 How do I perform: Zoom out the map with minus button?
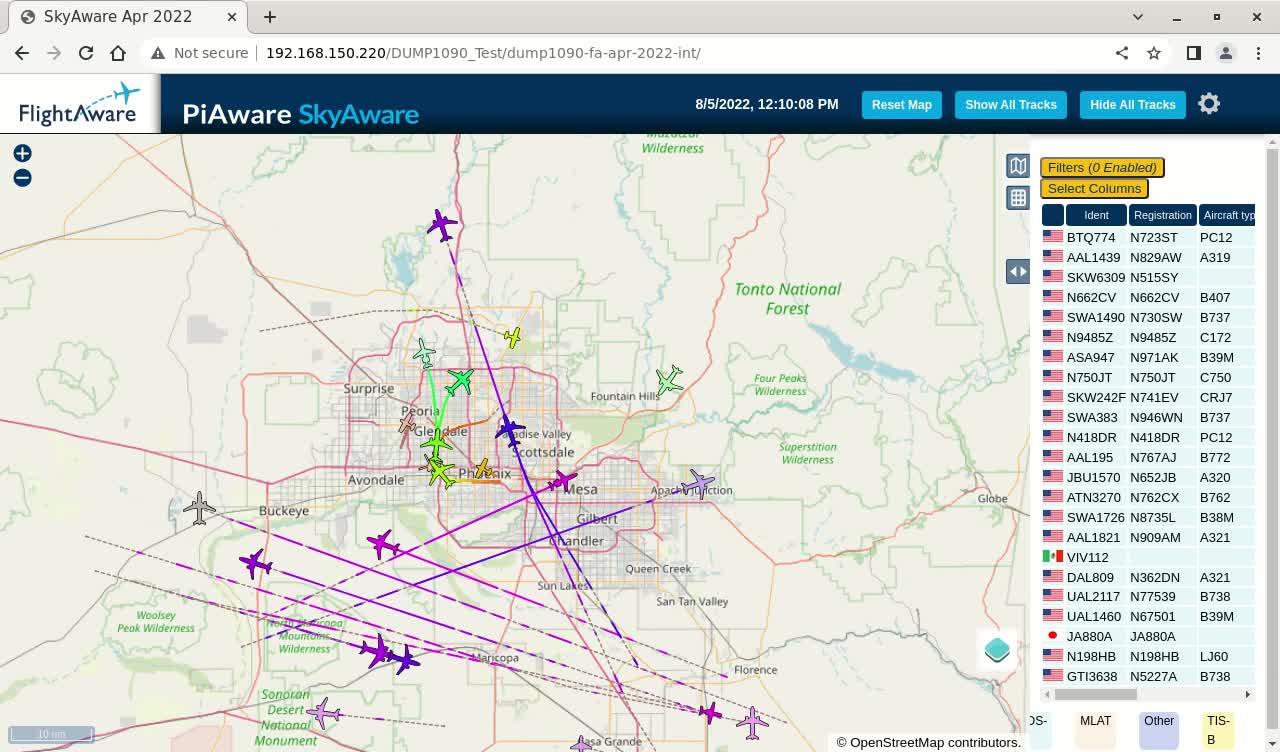22,178
